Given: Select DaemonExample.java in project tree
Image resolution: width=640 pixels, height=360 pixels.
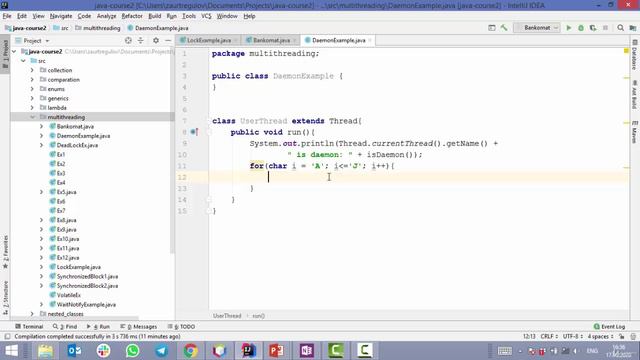Looking at the screenshot, I should [x=83, y=136].
